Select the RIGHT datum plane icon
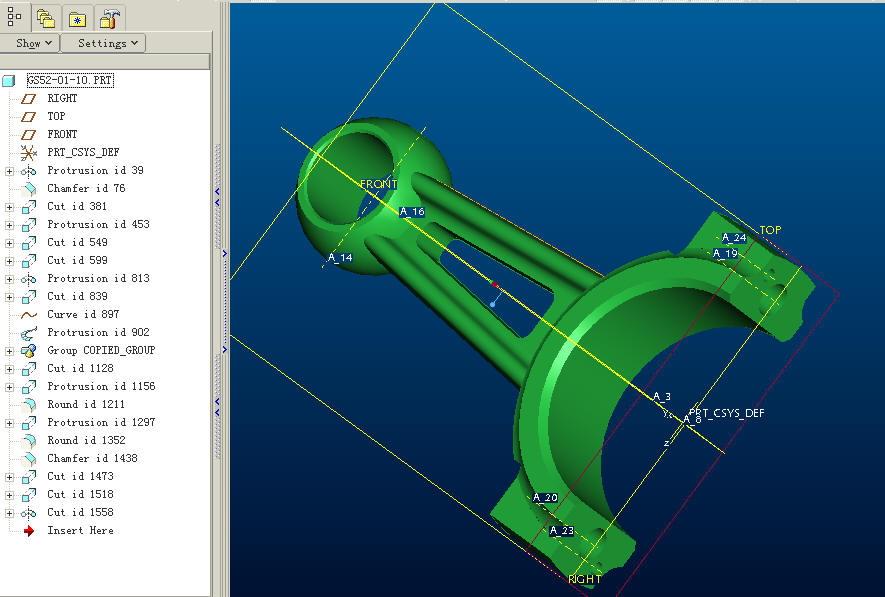 pos(28,99)
